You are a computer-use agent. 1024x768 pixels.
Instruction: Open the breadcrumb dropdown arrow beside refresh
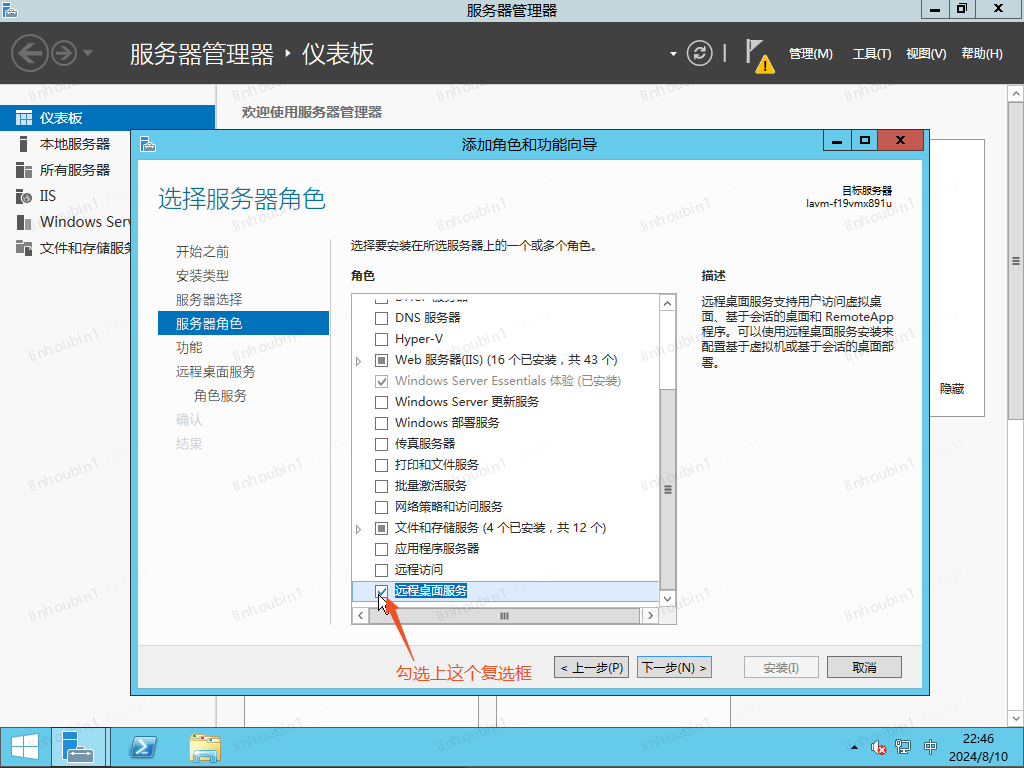point(673,54)
